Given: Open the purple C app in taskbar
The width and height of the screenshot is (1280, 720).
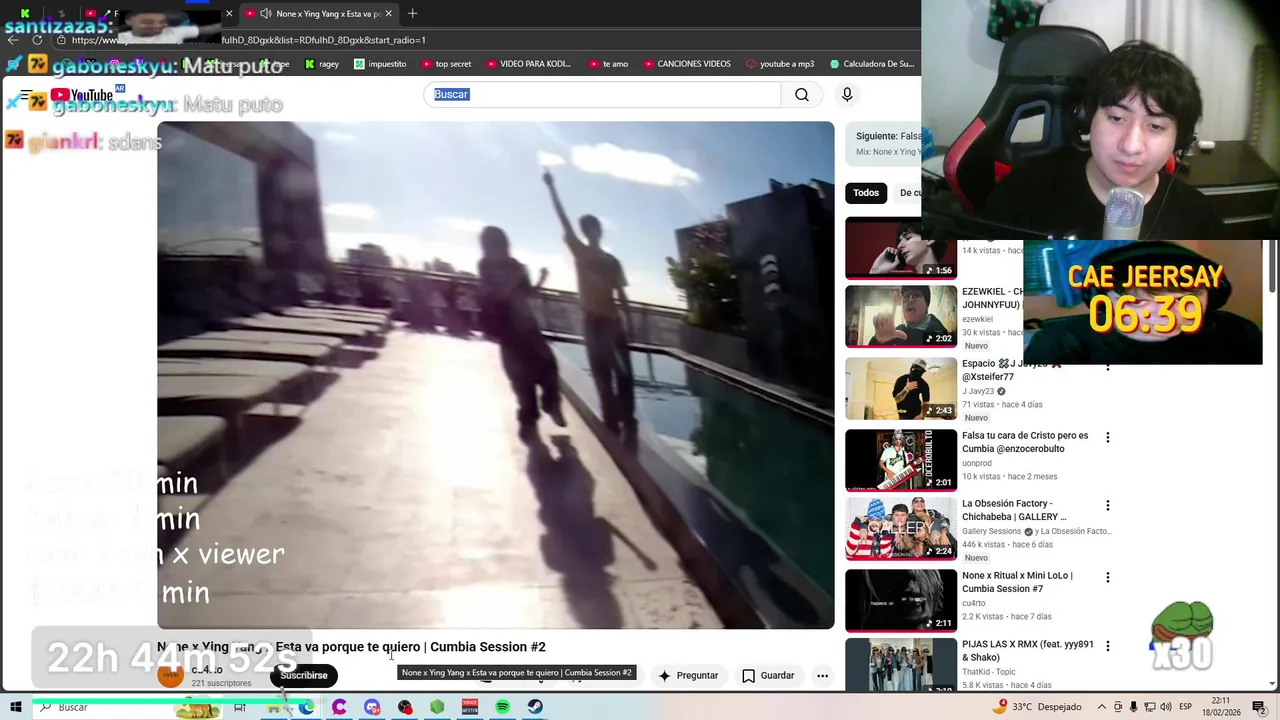Looking at the screenshot, I should click(x=339, y=707).
